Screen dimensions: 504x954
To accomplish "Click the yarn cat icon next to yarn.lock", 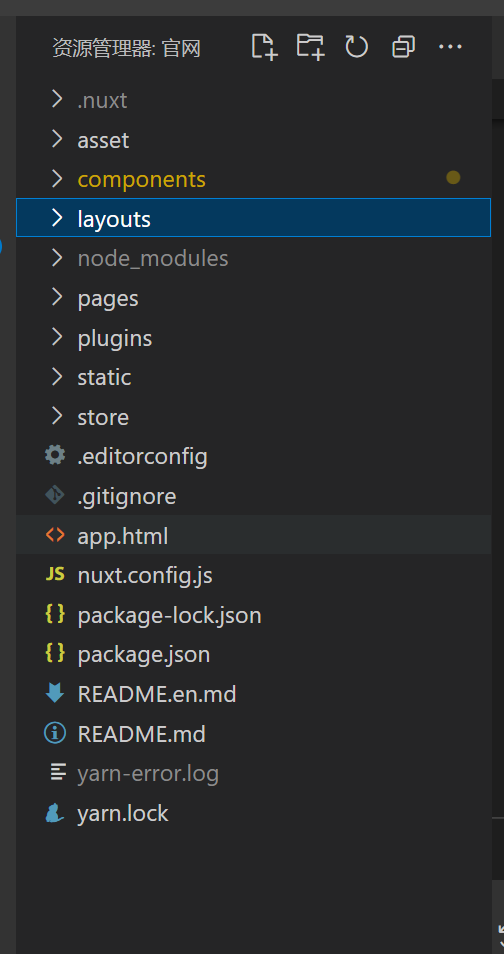I will pyautogui.click(x=55, y=813).
